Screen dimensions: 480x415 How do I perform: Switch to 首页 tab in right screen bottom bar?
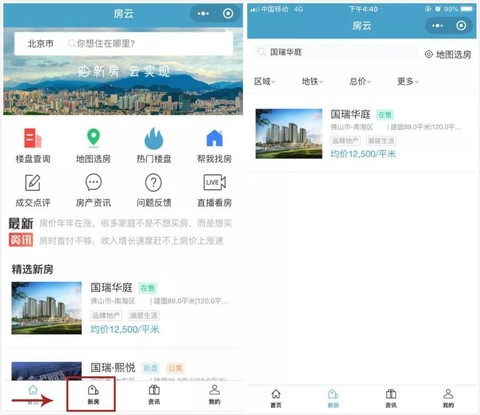pos(276,398)
